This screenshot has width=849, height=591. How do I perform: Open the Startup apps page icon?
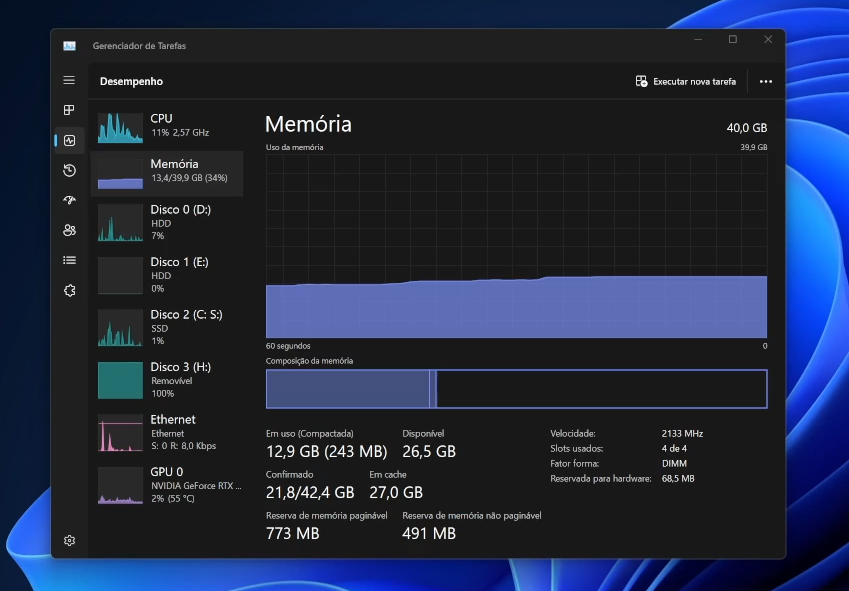(69, 200)
